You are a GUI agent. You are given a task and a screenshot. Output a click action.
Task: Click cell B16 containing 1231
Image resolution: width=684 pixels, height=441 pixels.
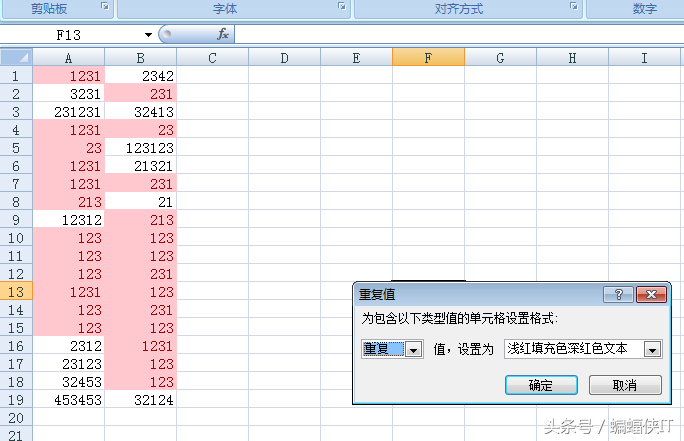pos(140,345)
